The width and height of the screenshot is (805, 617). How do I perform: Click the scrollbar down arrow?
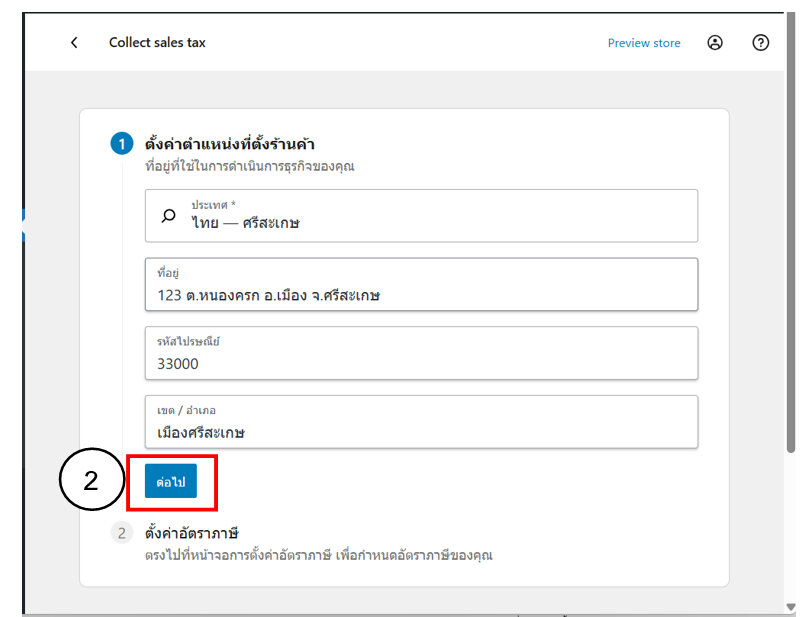[x=790, y=606]
